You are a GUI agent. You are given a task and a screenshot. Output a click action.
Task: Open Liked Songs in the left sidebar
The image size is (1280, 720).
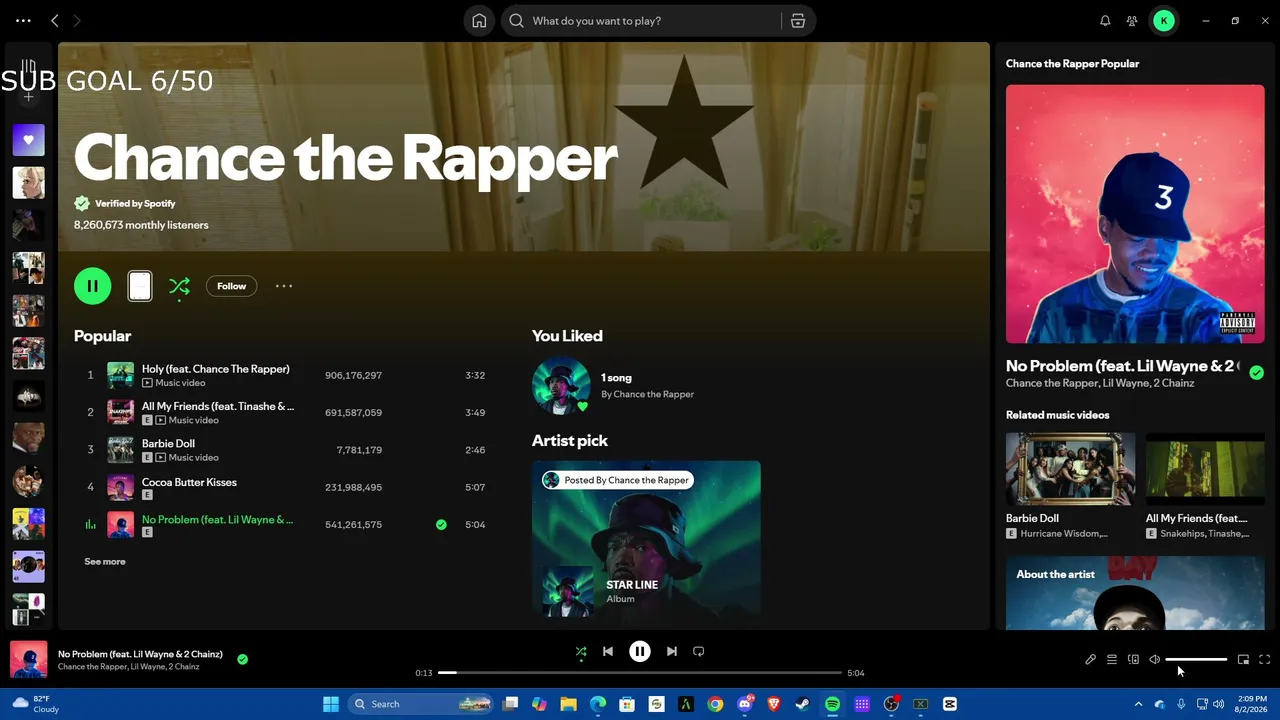click(28, 140)
